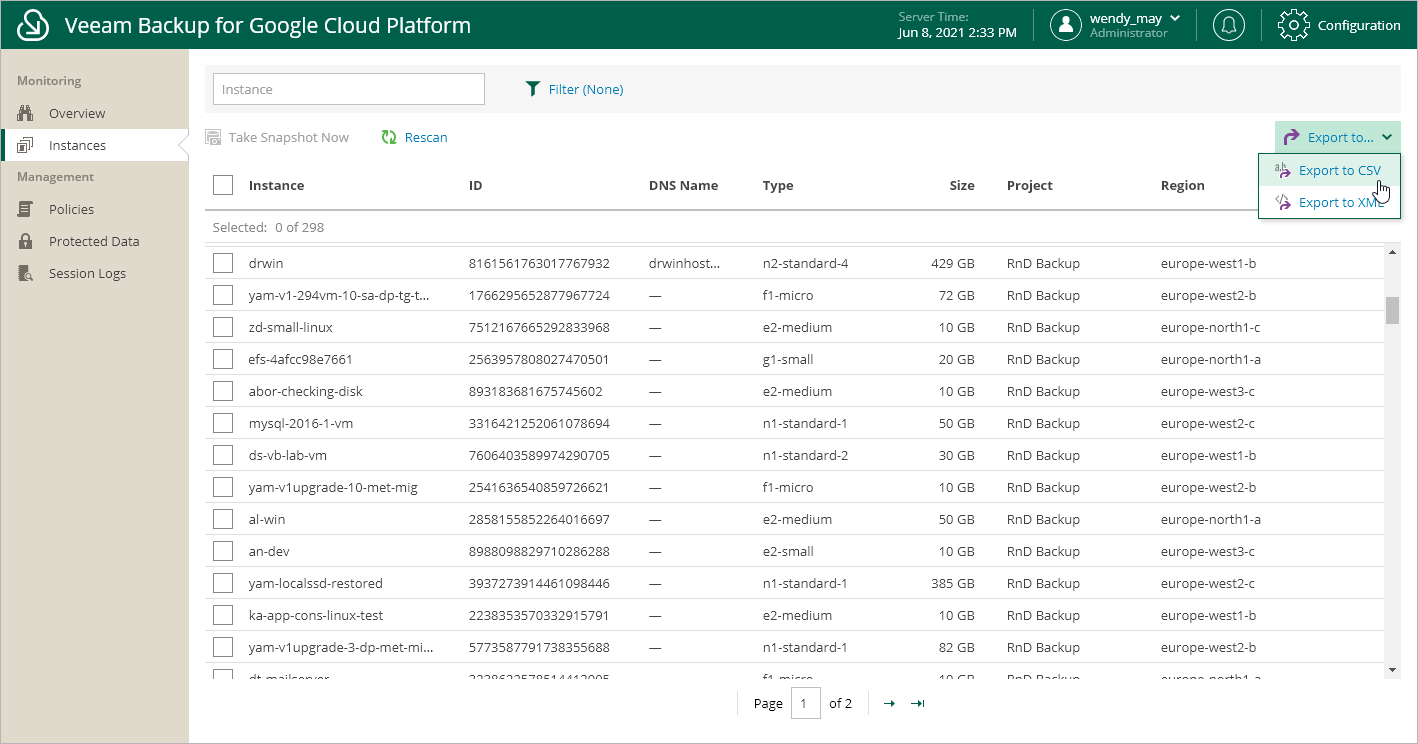The width and height of the screenshot is (1418, 744).
Task: Click the Rescan link
Action: tap(426, 137)
